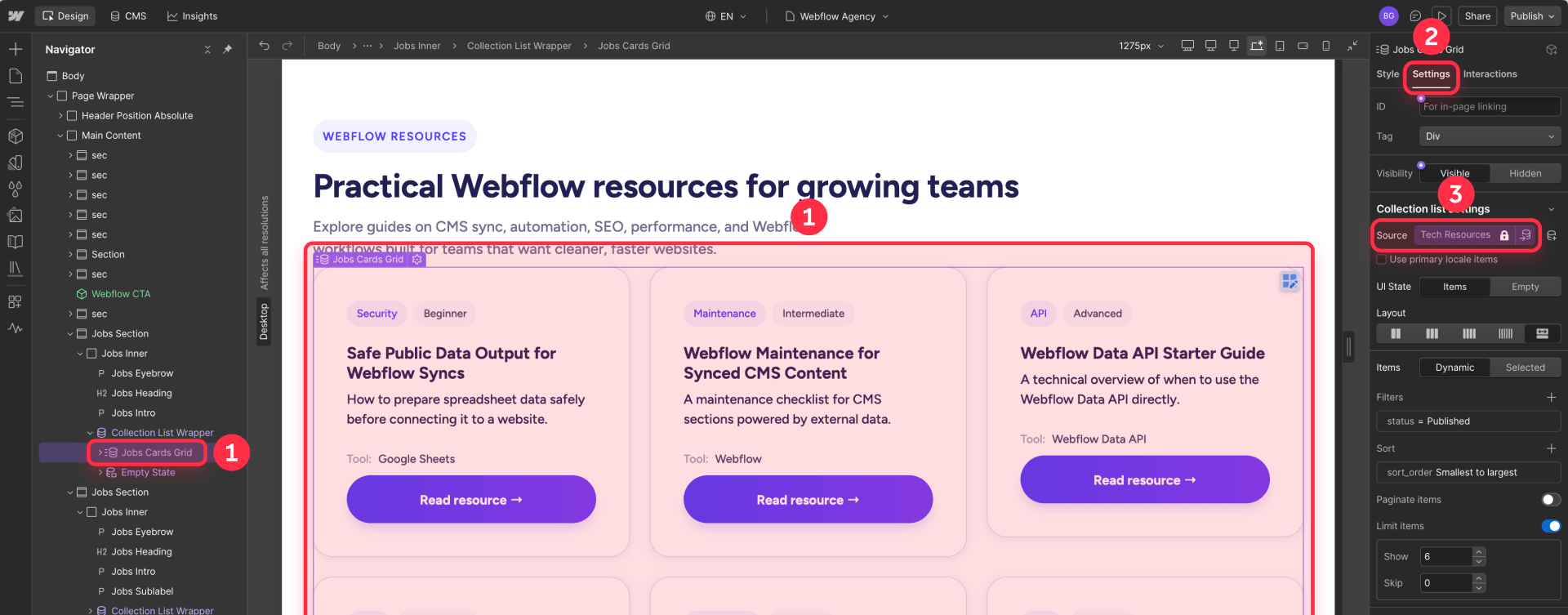Open the Libraries panel icon

(x=16, y=268)
